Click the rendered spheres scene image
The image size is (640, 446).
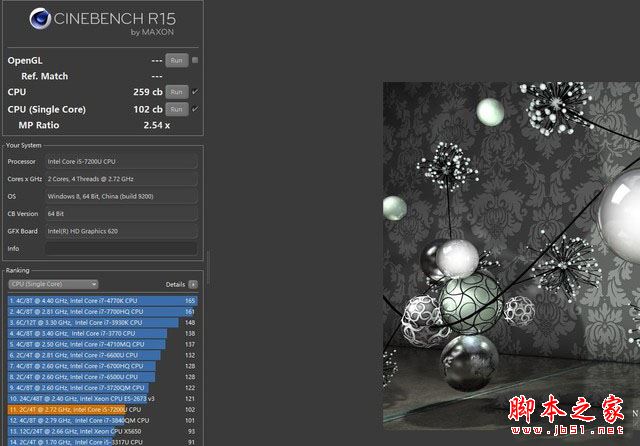(511, 256)
